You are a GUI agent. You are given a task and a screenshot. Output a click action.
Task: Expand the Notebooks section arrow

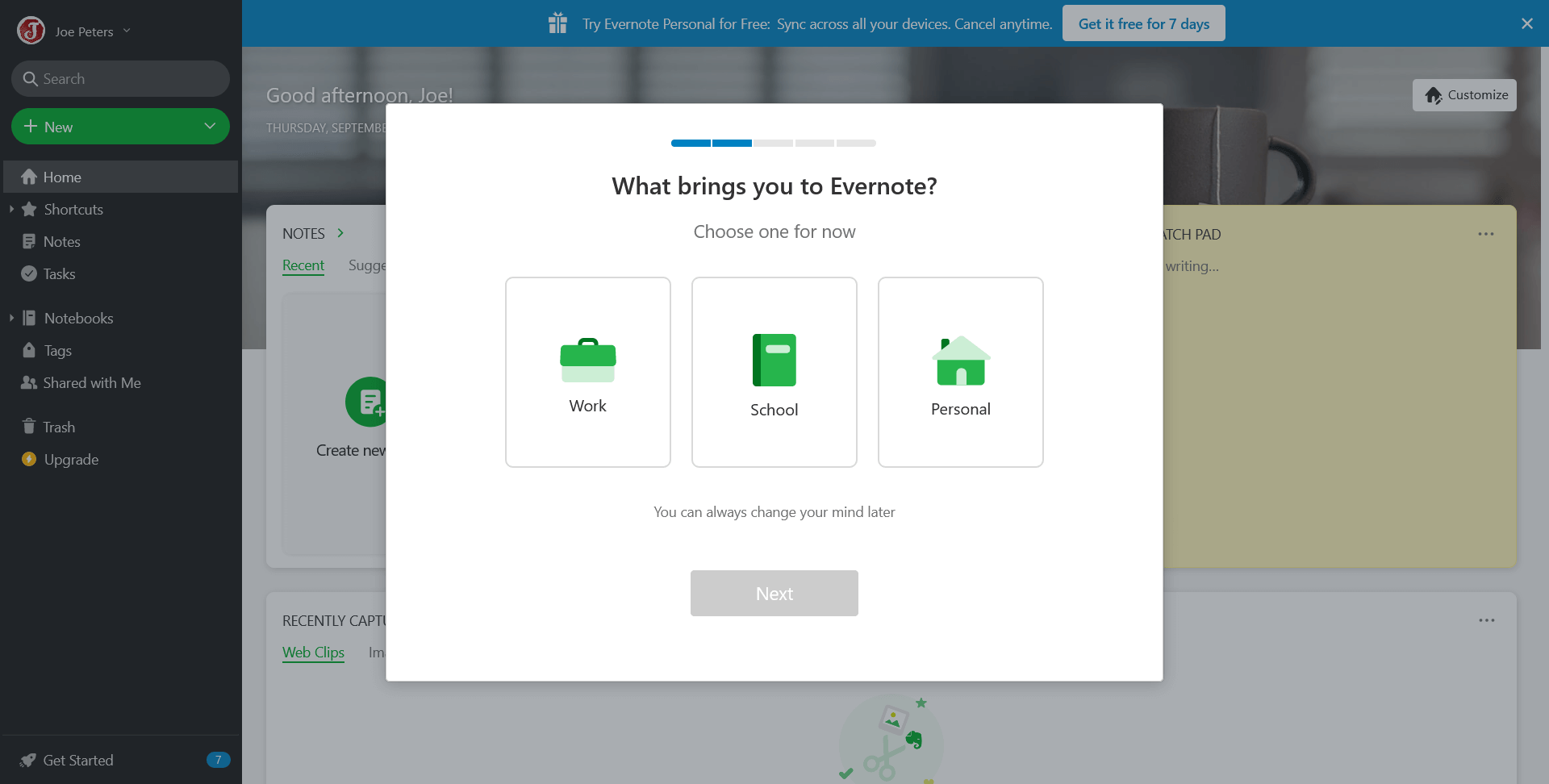[x=11, y=319]
